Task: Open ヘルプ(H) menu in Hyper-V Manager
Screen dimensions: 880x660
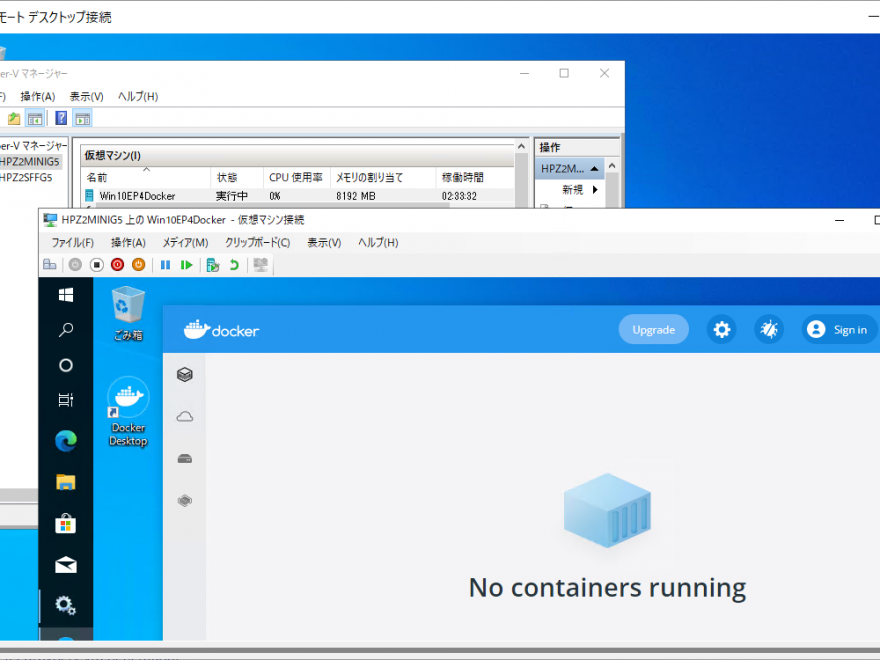Action: click(138, 97)
